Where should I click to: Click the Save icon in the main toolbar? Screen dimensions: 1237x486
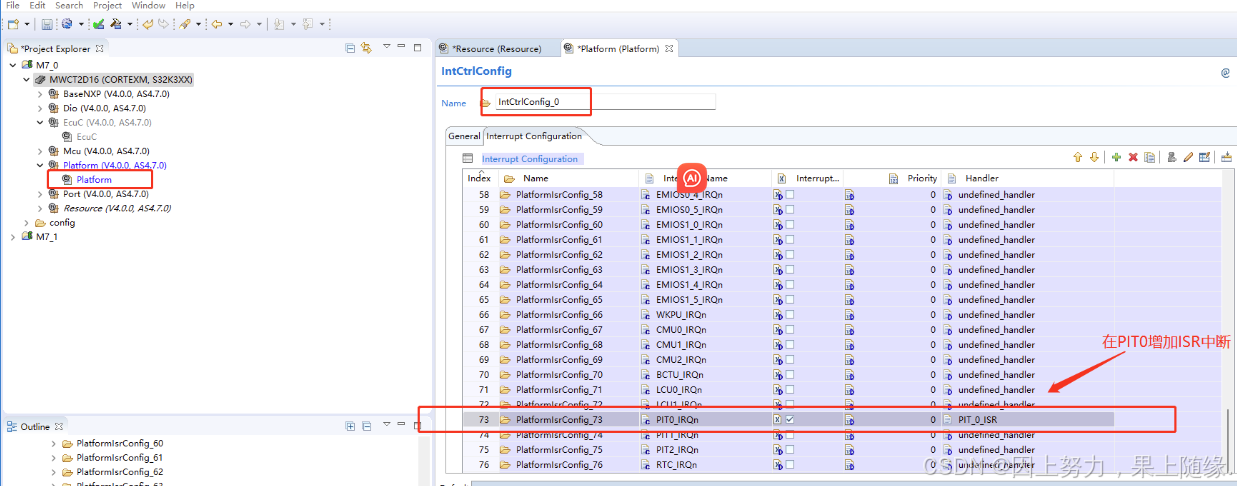tap(47, 23)
